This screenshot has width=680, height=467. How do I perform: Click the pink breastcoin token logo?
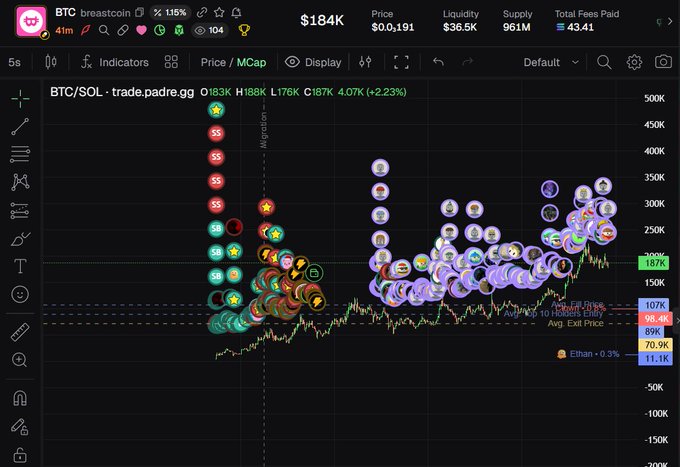(31, 21)
